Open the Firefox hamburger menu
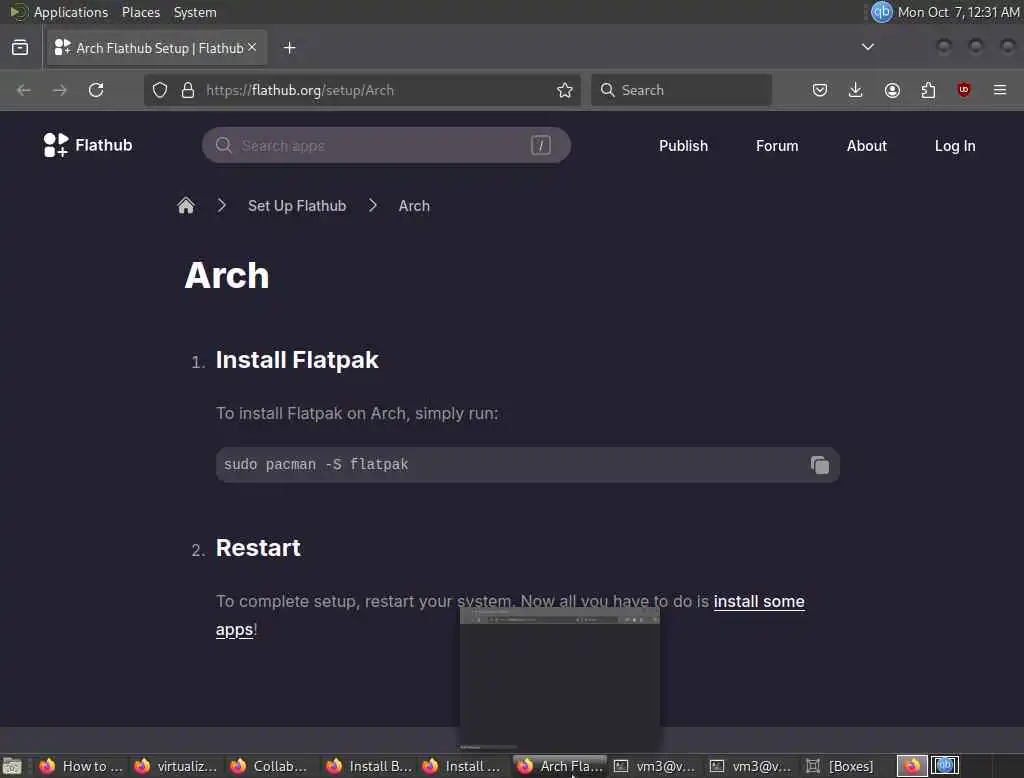Viewport: 1024px width, 778px height. pyautogui.click(x=1000, y=90)
